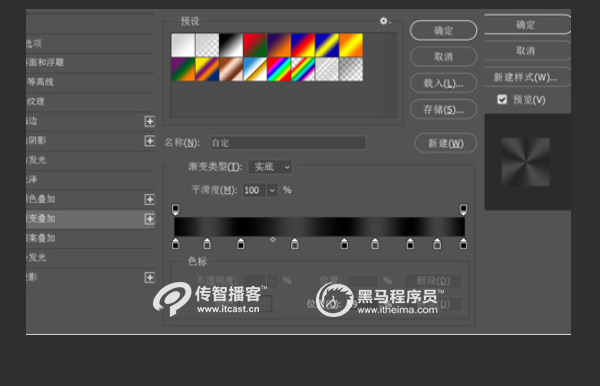Choose the violet-green-orange gradient preset
Viewport: 600px width, 386px height.
pyautogui.click(x=183, y=69)
